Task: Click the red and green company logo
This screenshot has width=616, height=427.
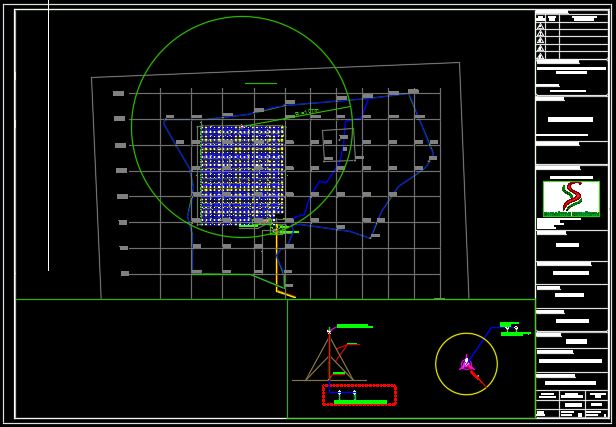Action: [x=571, y=197]
